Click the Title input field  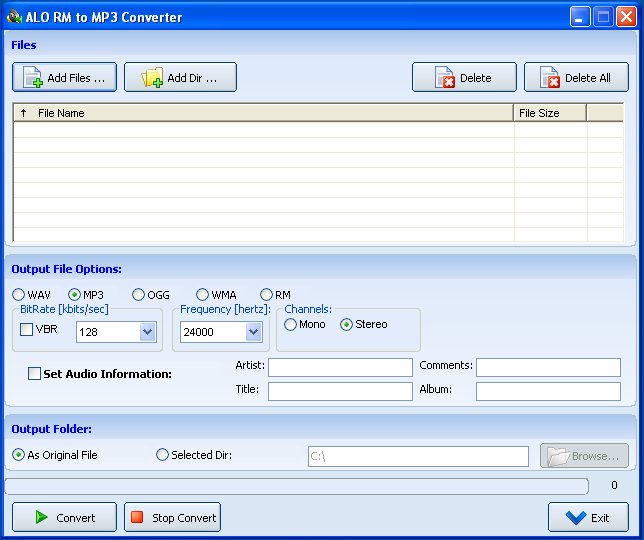(x=340, y=391)
